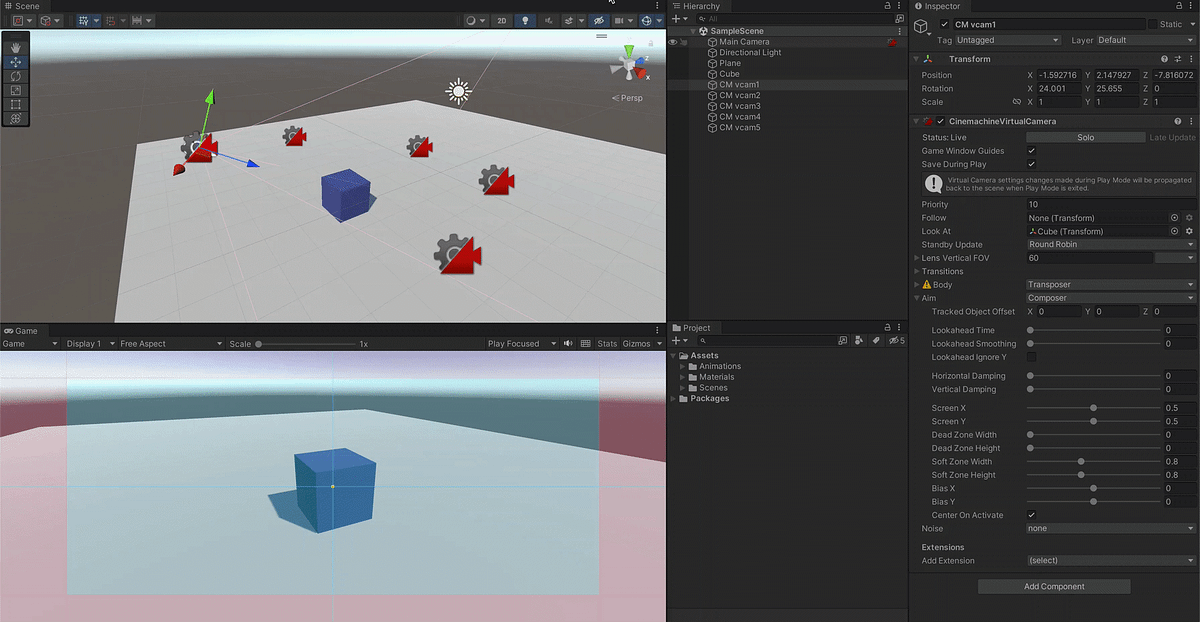The image size is (1200, 622).
Task: Toggle Lookahead Ignore Y checkbox
Action: [1032, 357]
